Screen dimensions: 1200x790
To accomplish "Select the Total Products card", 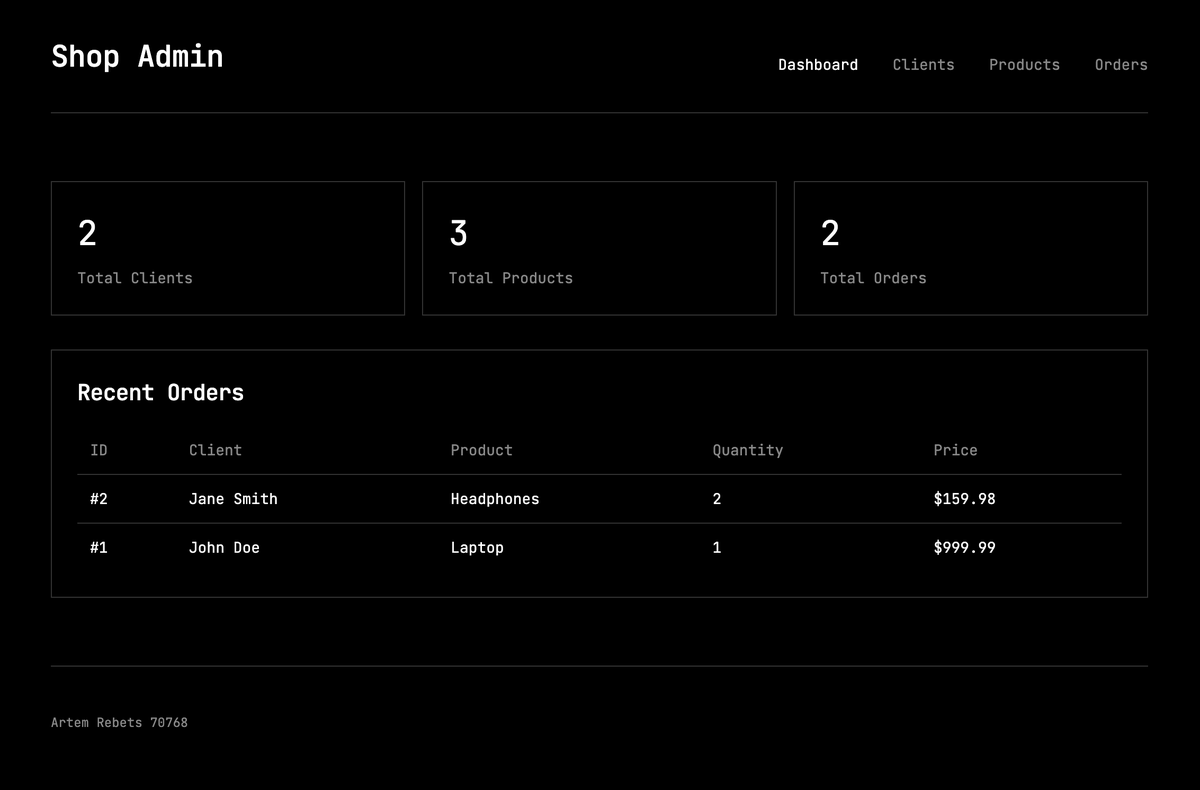I will [x=599, y=248].
